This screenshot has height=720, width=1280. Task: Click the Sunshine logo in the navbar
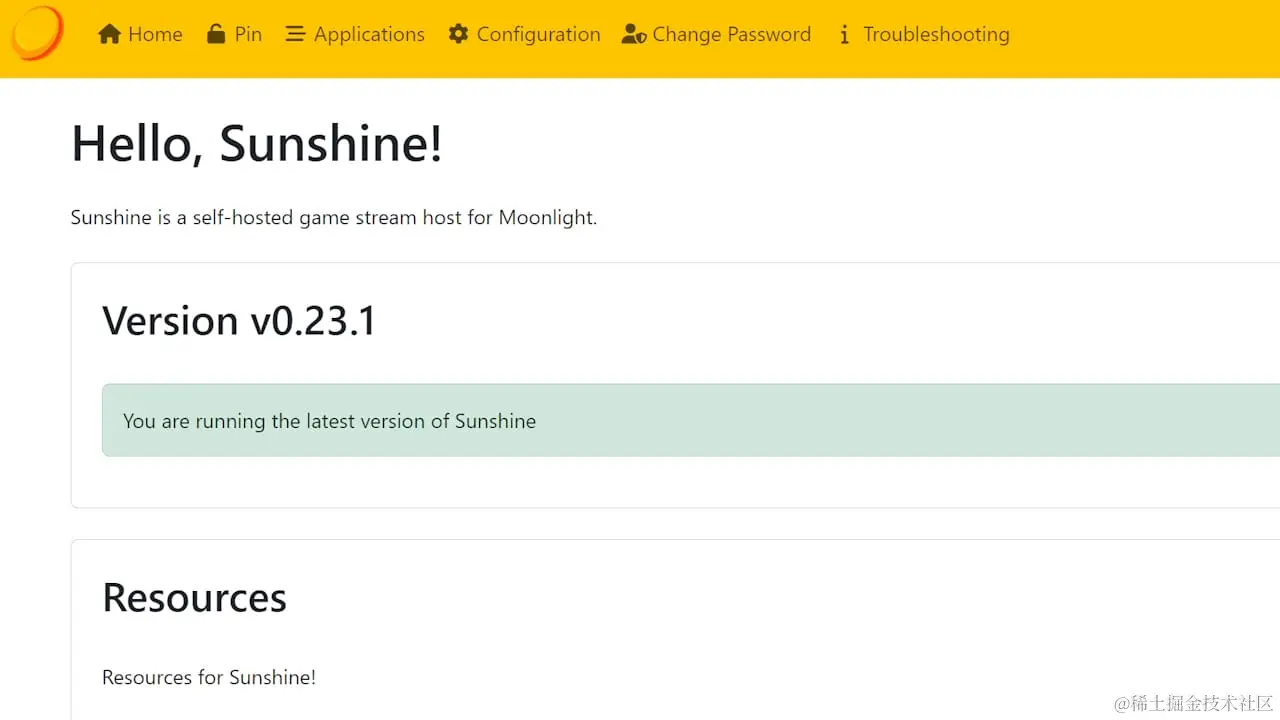[x=38, y=33]
